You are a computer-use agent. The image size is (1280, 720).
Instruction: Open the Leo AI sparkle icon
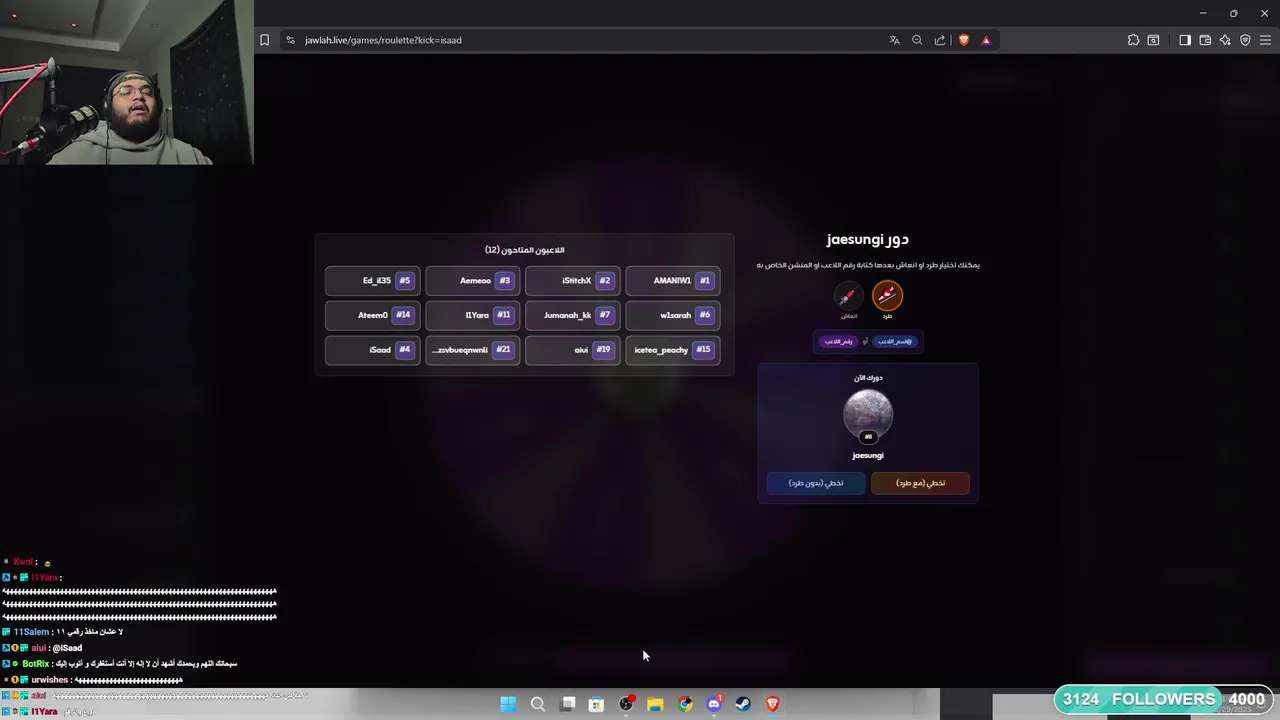tap(1225, 40)
